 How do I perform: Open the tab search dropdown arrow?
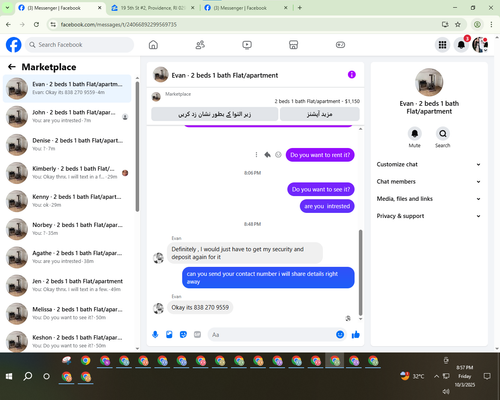[x=7, y=8]
